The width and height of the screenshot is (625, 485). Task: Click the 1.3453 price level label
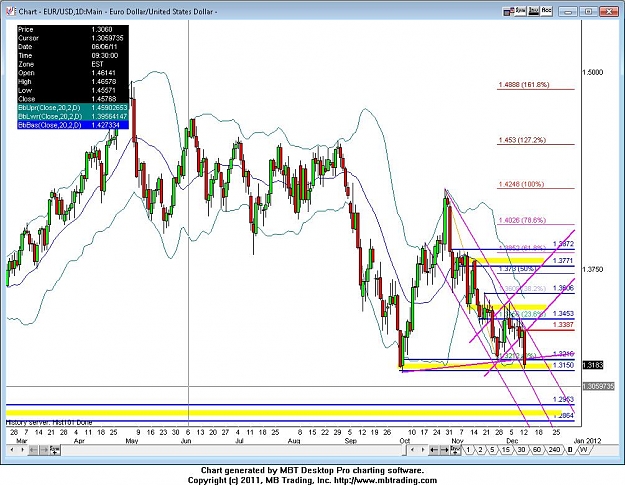tap(563, 314)
